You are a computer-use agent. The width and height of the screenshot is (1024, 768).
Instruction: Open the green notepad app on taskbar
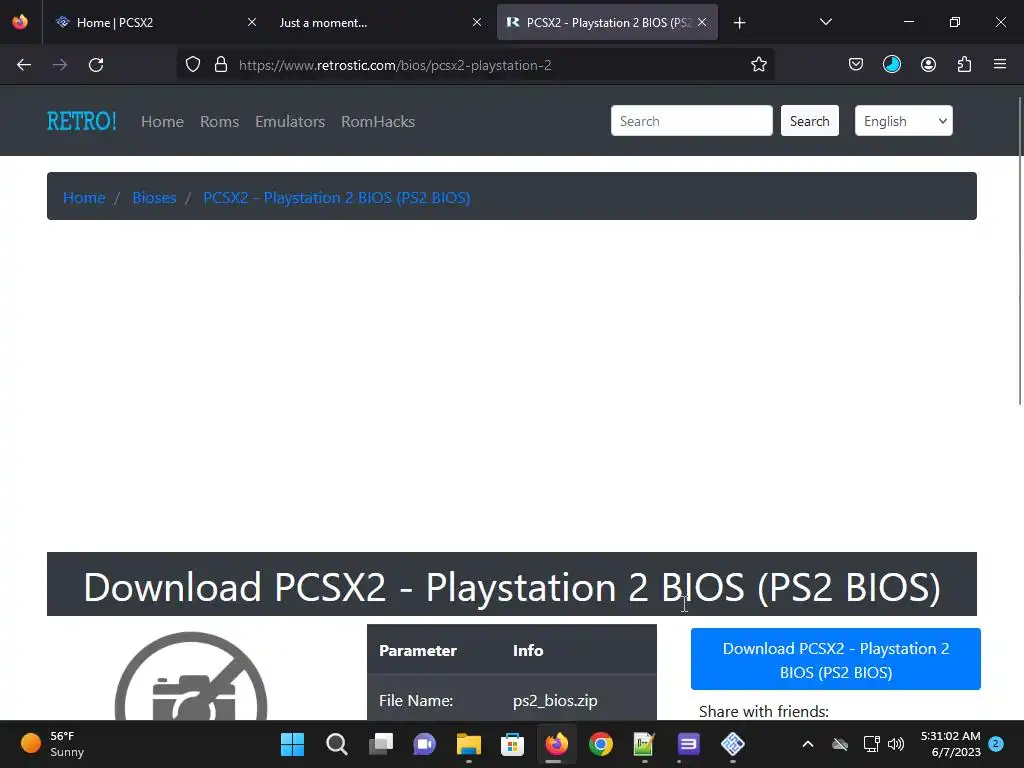[x=644, y=744]
